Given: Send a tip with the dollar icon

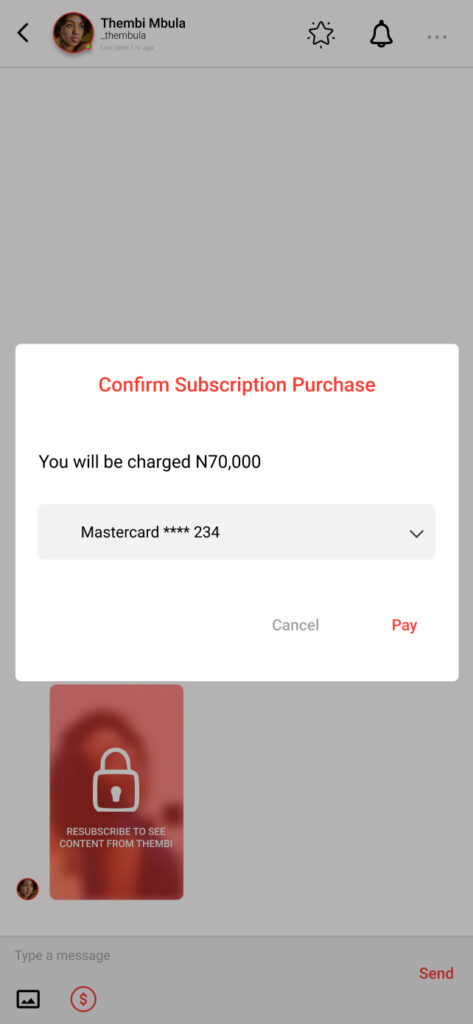Looking at the screenshot, I should coord(84,999).
